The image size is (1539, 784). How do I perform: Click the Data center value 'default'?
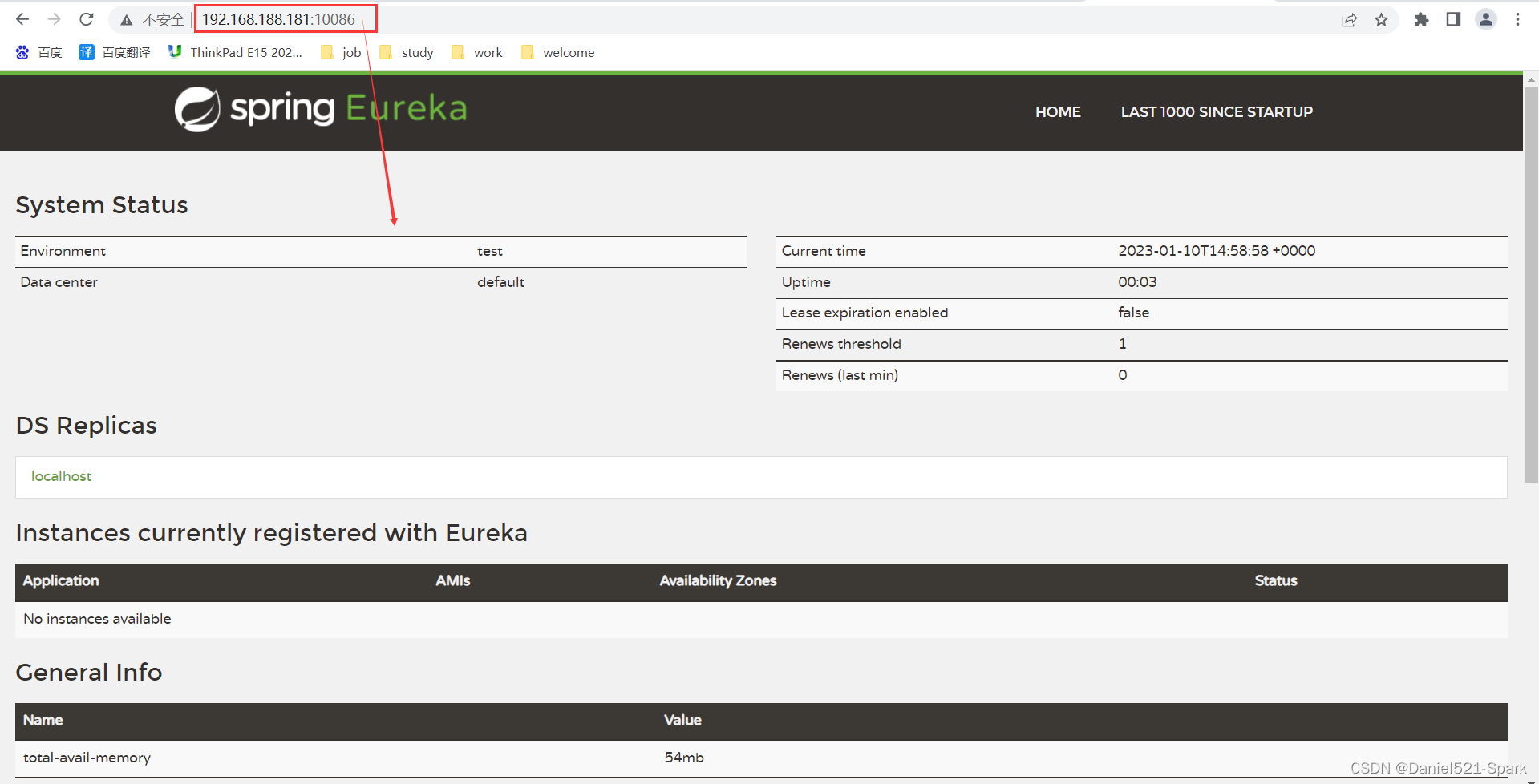pos(500,282)
